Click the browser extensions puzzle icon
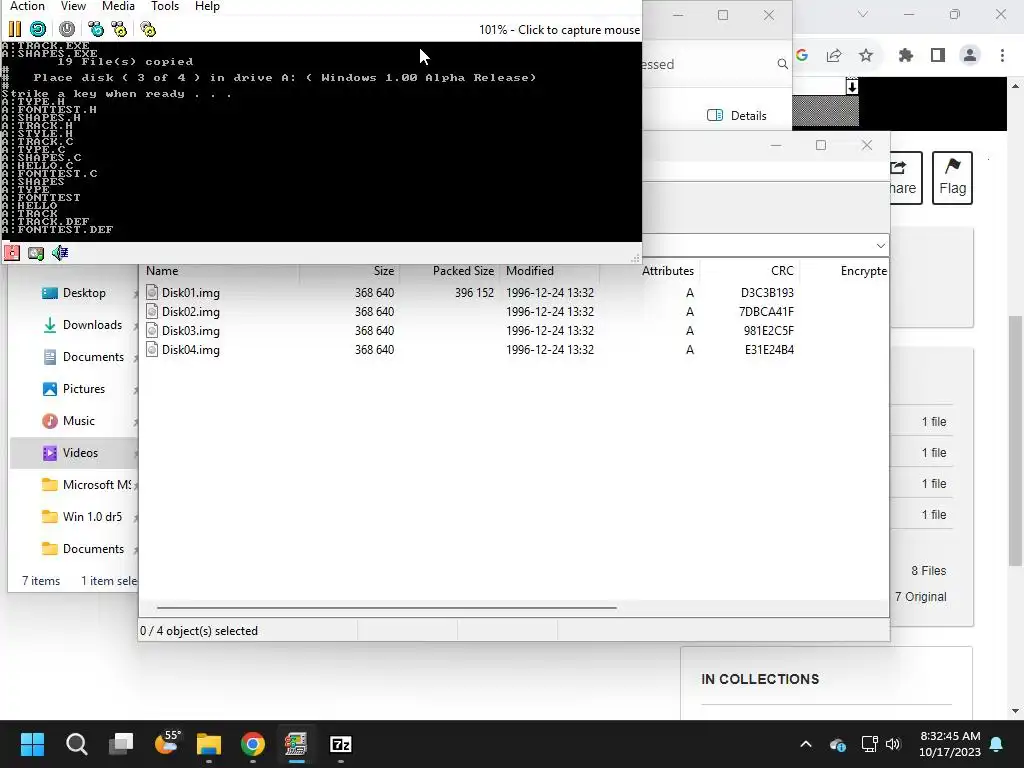Viewport: 1024px width, 768px height. click(x=905, y=56)
